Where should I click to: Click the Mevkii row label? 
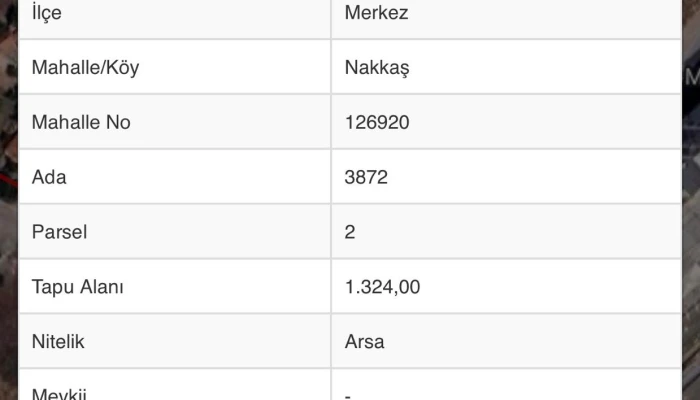[x=62, y=392]
